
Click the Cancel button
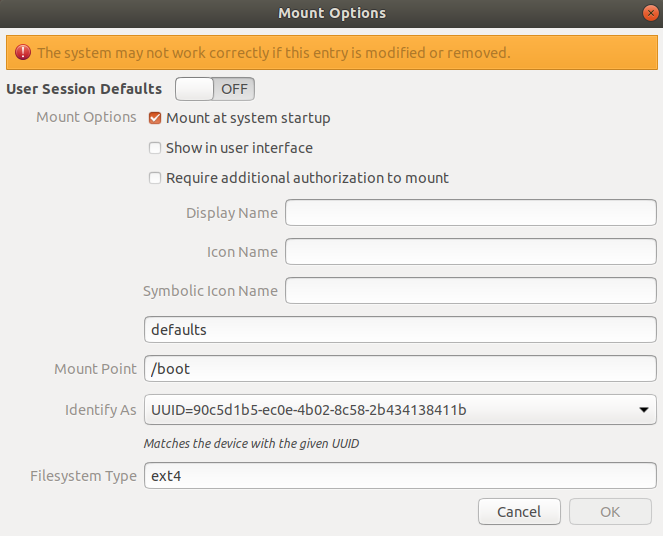coord(519,511)
